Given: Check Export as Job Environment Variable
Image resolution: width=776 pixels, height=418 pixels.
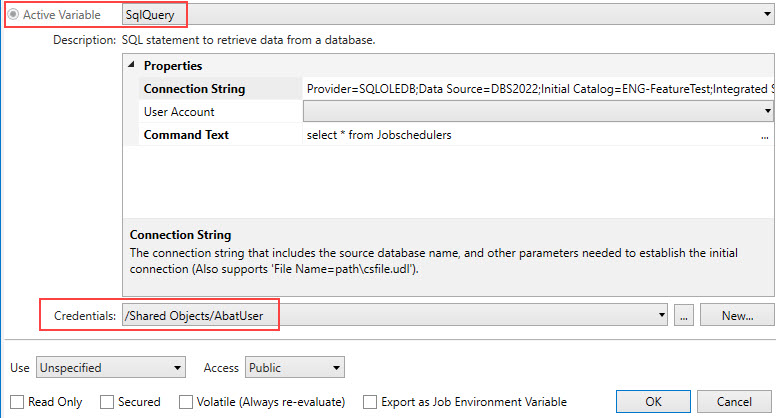Looking at the screenshot, I should pos(370,402).
